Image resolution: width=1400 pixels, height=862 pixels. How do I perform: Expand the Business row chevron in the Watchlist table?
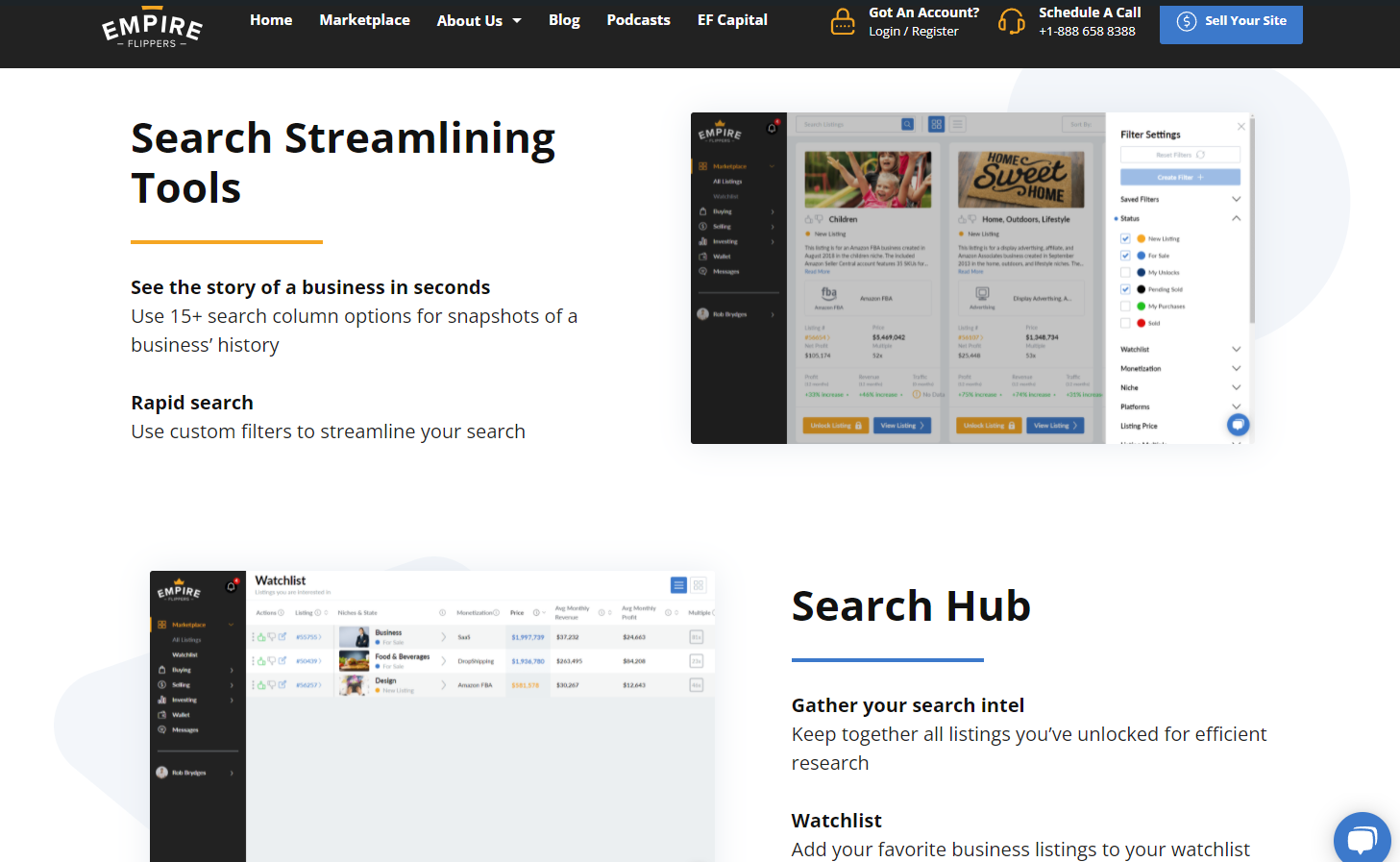(x=443, y=636)
